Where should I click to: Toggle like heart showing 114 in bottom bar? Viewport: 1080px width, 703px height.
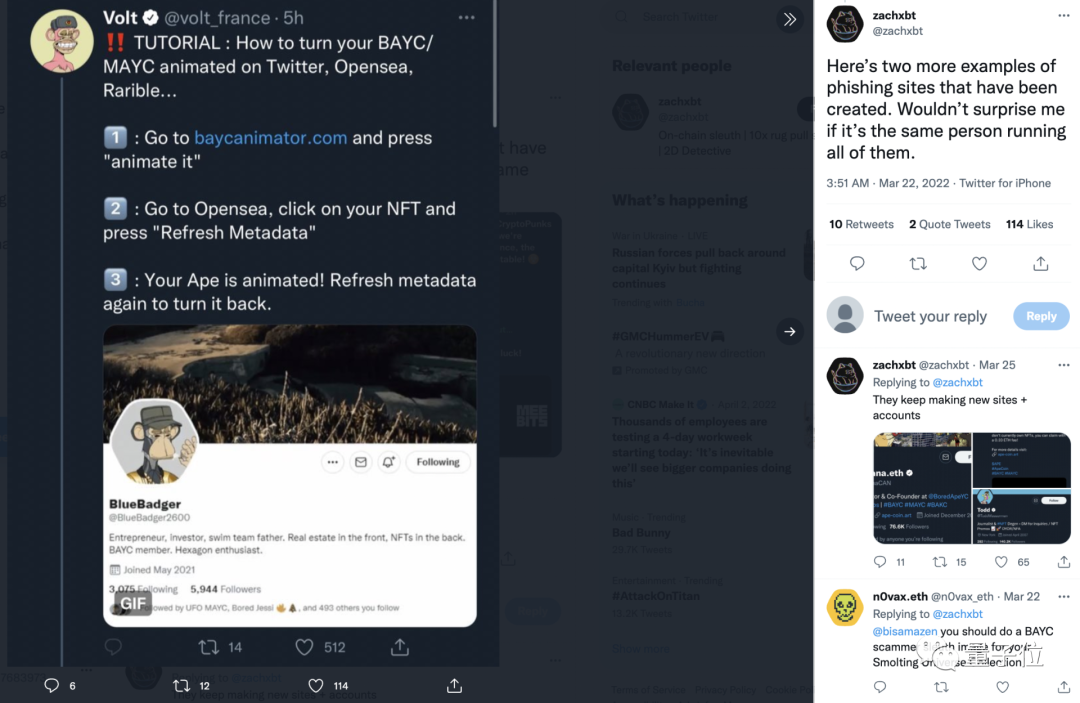[316, 685]
